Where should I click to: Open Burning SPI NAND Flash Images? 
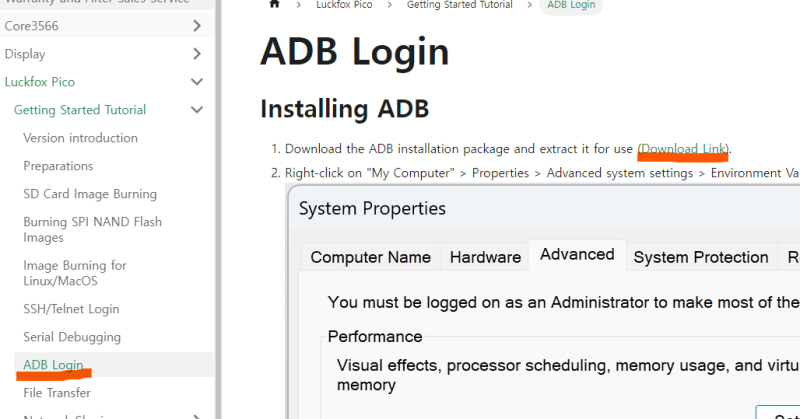[92, 229]
